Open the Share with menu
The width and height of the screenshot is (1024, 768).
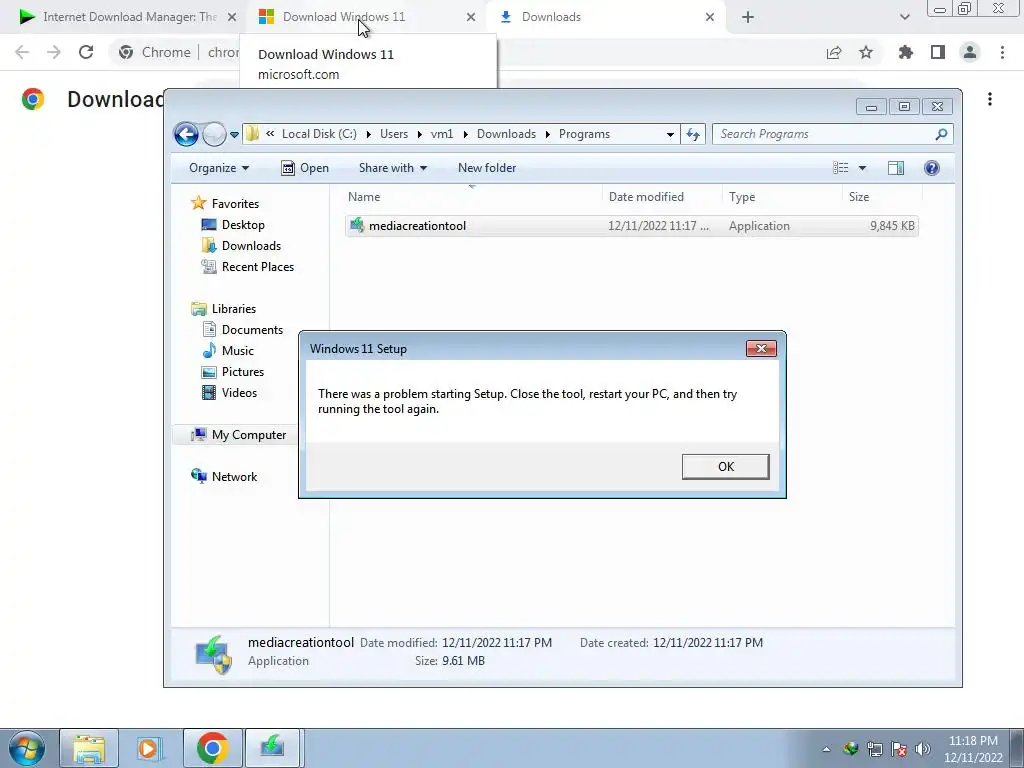(x=392, y=168)
